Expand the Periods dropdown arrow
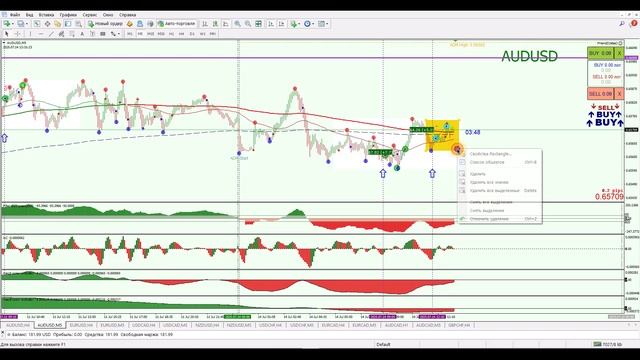The height and width of the screenshot is (360, 640). (x=313, y=24)
